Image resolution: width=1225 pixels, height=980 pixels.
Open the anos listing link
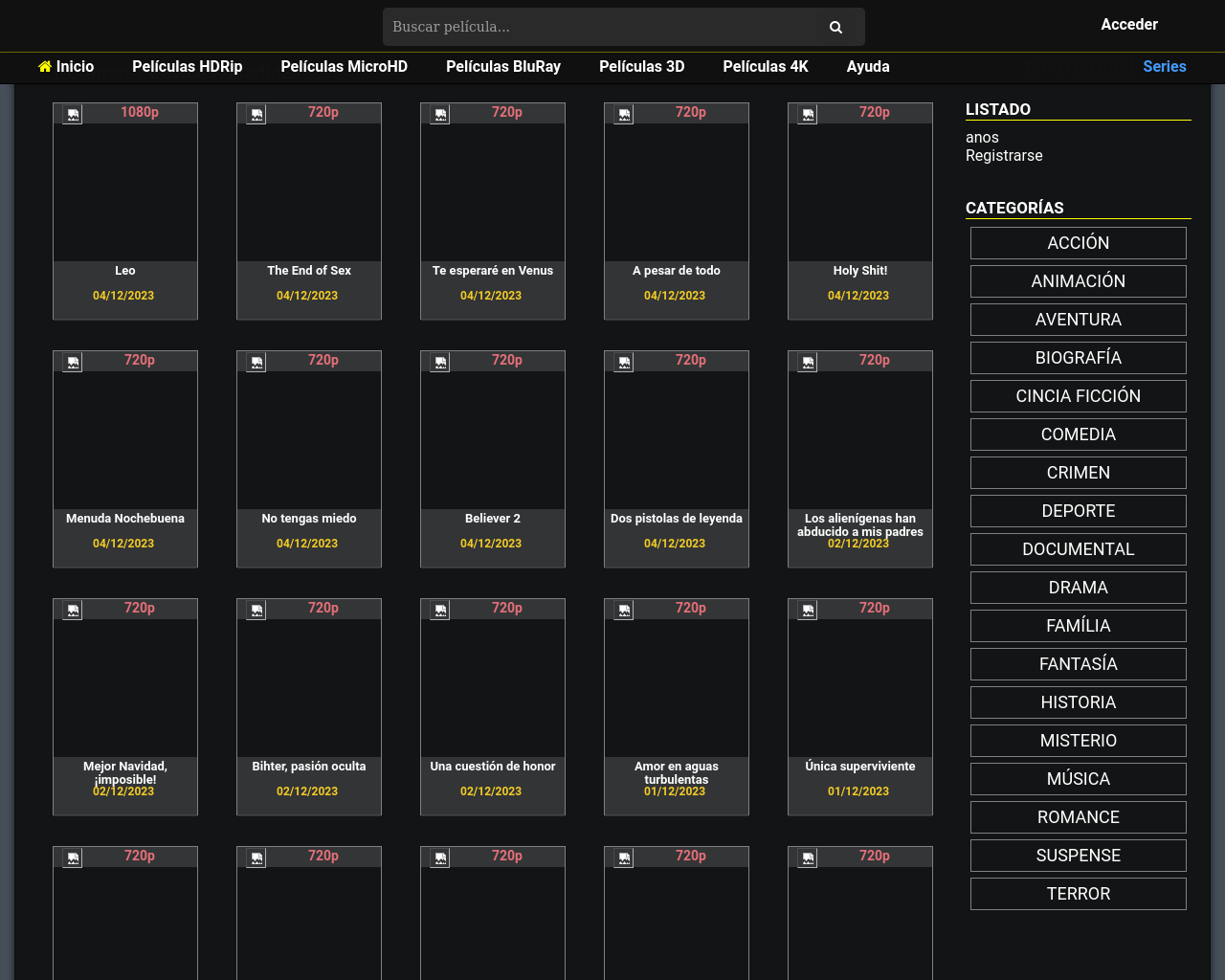click(982, 138)
